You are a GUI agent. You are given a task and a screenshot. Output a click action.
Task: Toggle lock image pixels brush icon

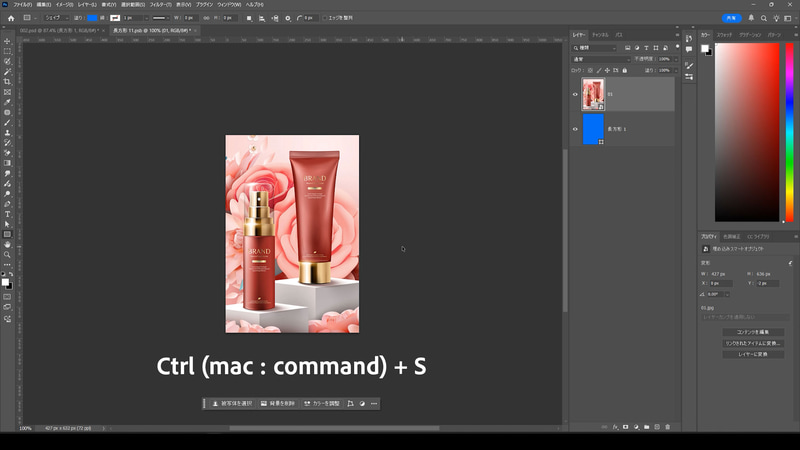click(599, 70)
